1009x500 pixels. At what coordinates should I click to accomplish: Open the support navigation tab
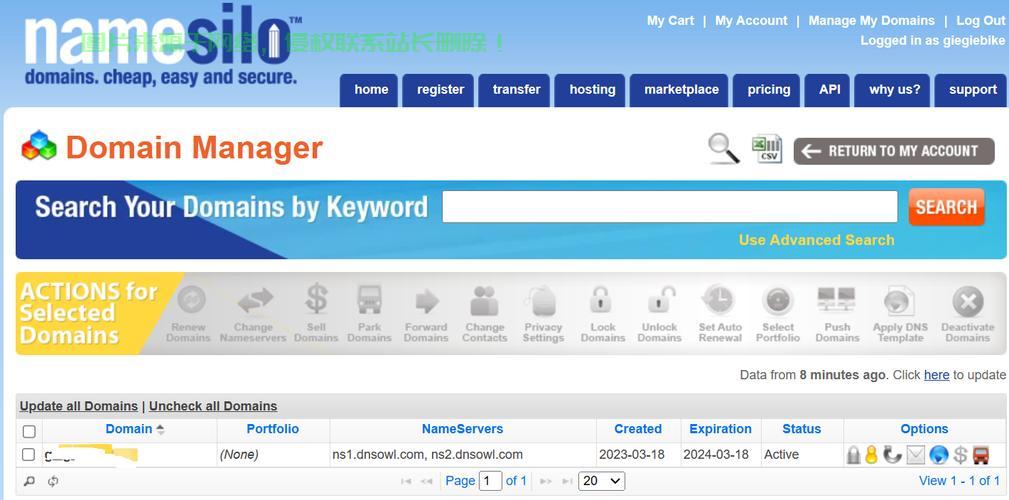click(x=972, y=90)
